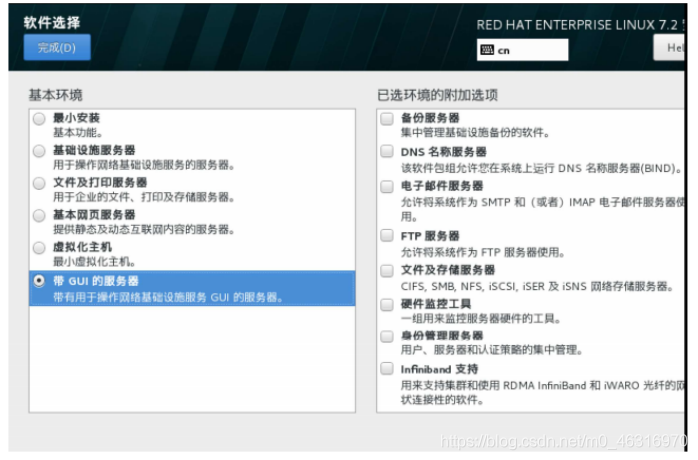Click the 集中管理基础设施备份的软件。 description
This screenshot has height=460, width=698.
[475, 133]
